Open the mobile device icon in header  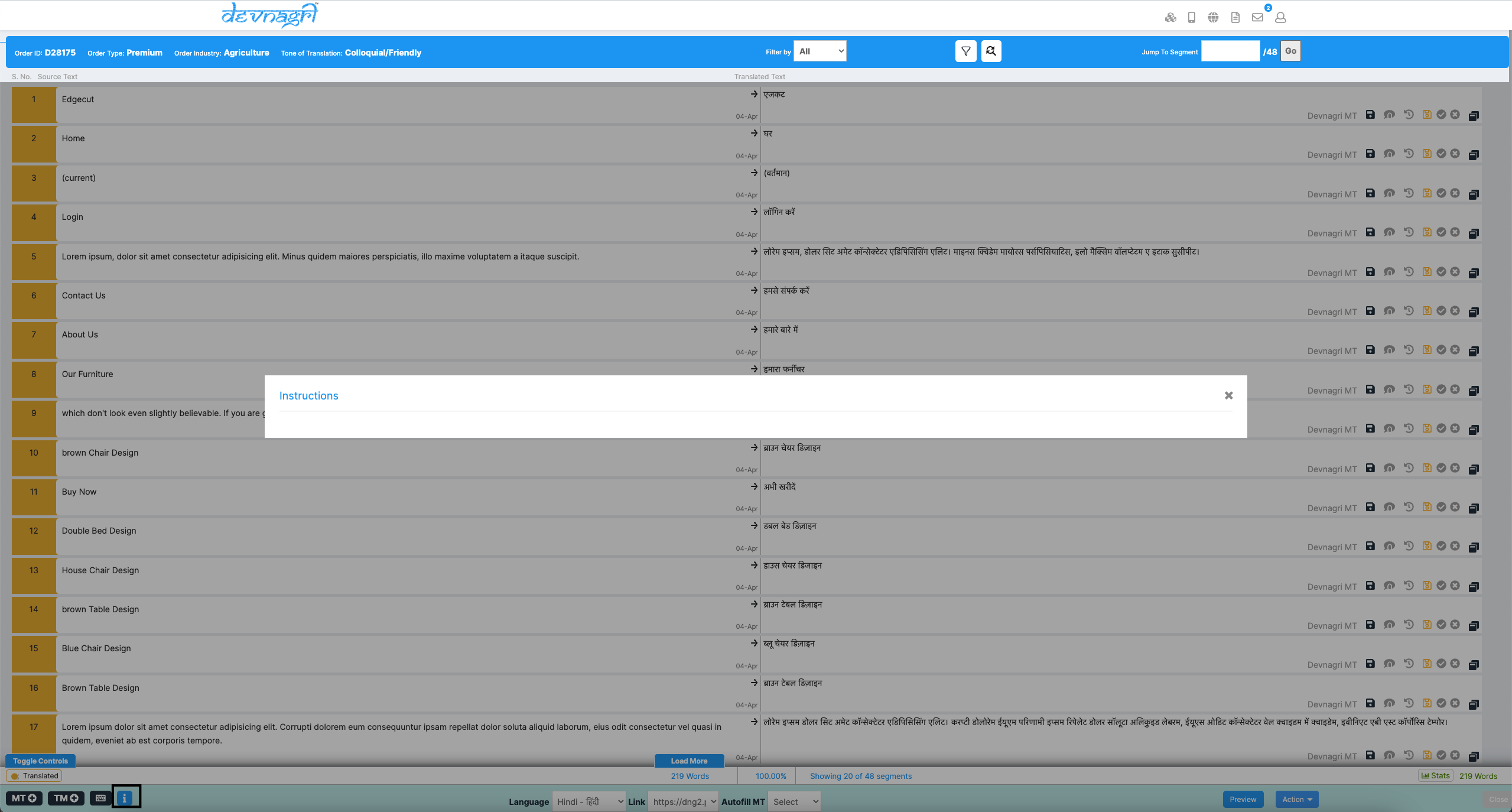(1192, 18)
